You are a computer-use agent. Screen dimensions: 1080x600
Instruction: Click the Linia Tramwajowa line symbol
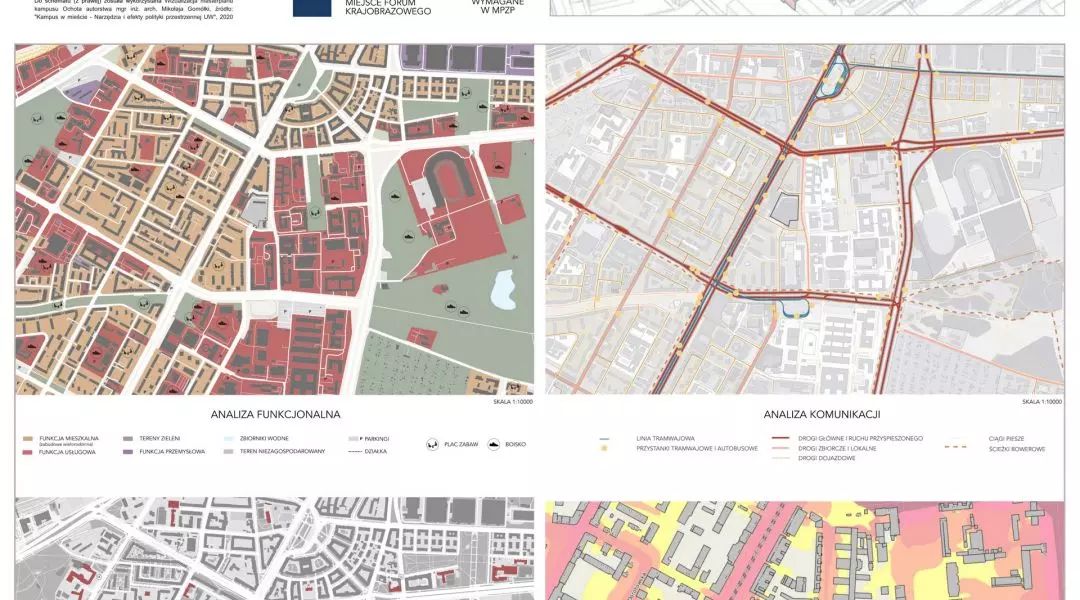point(604,439)
